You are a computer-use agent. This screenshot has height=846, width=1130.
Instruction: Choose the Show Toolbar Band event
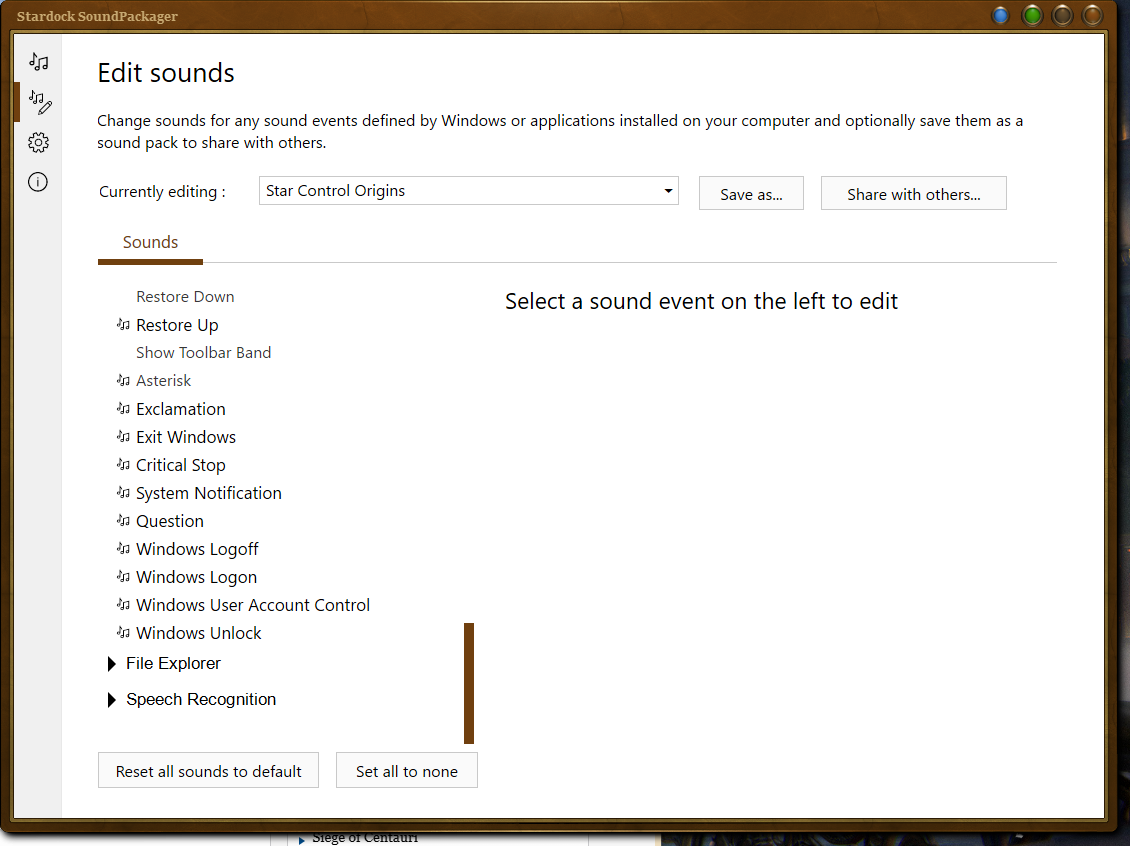[203, 353]
